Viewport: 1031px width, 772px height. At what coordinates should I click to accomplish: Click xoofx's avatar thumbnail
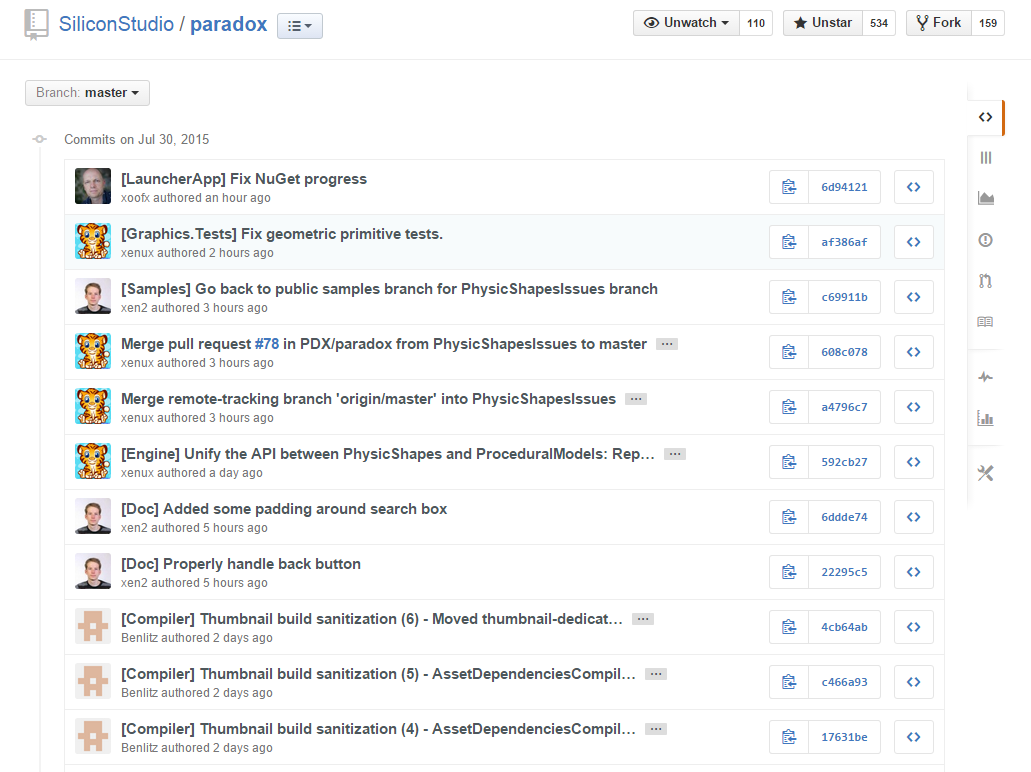(x=92, y=186)
